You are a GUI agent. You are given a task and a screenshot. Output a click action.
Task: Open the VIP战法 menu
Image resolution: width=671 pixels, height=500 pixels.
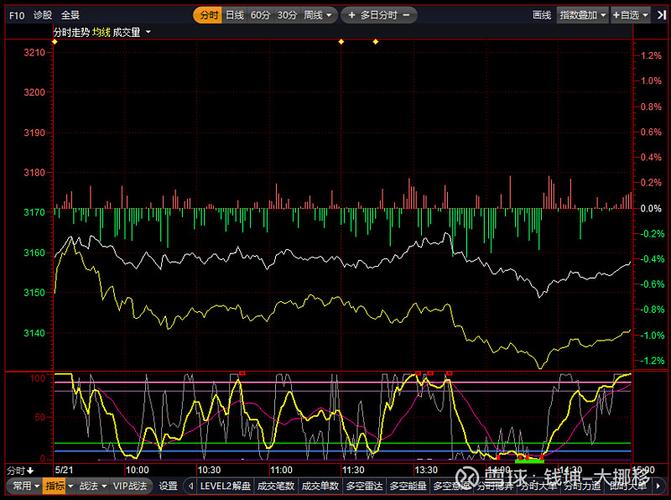pyautogui.click(x=130, y=486)
